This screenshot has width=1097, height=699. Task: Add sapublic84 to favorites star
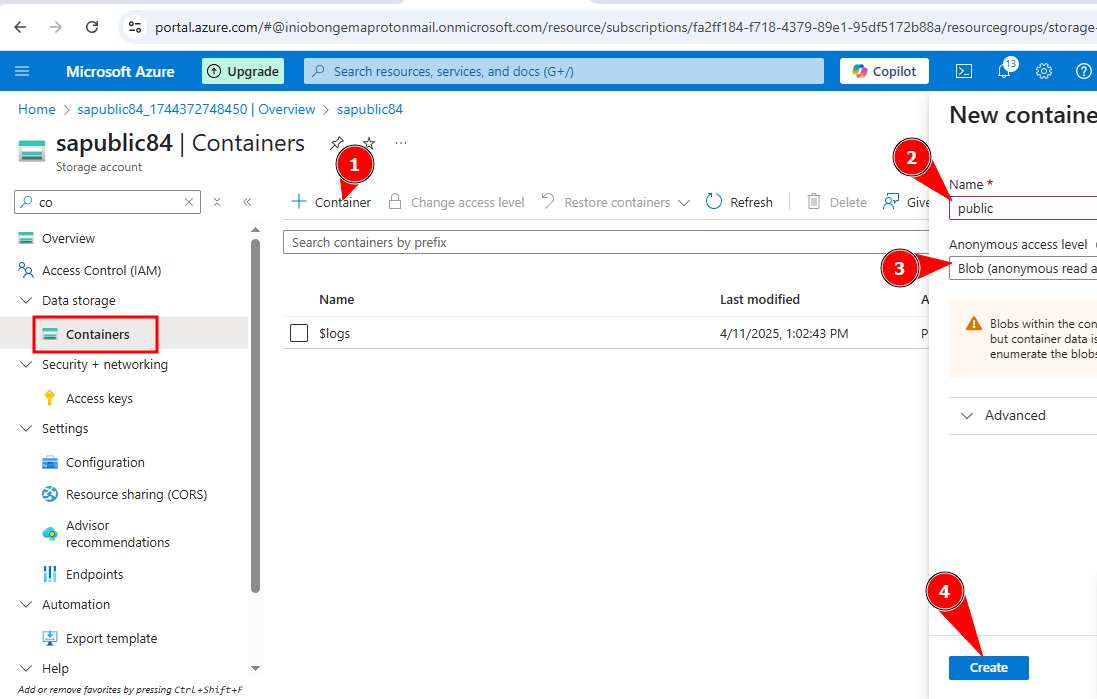[369, 143]
